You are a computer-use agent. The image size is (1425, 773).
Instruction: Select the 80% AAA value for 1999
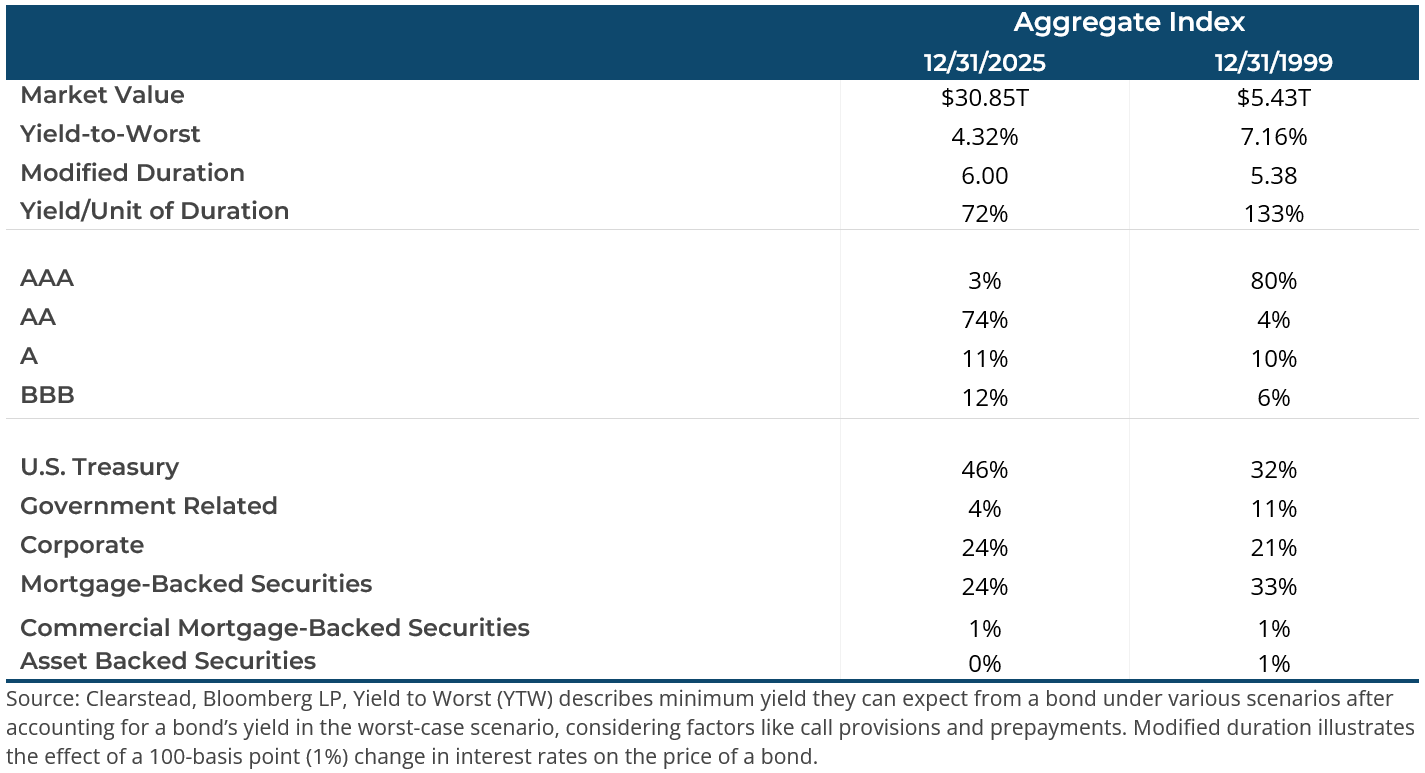(1273, 281)
